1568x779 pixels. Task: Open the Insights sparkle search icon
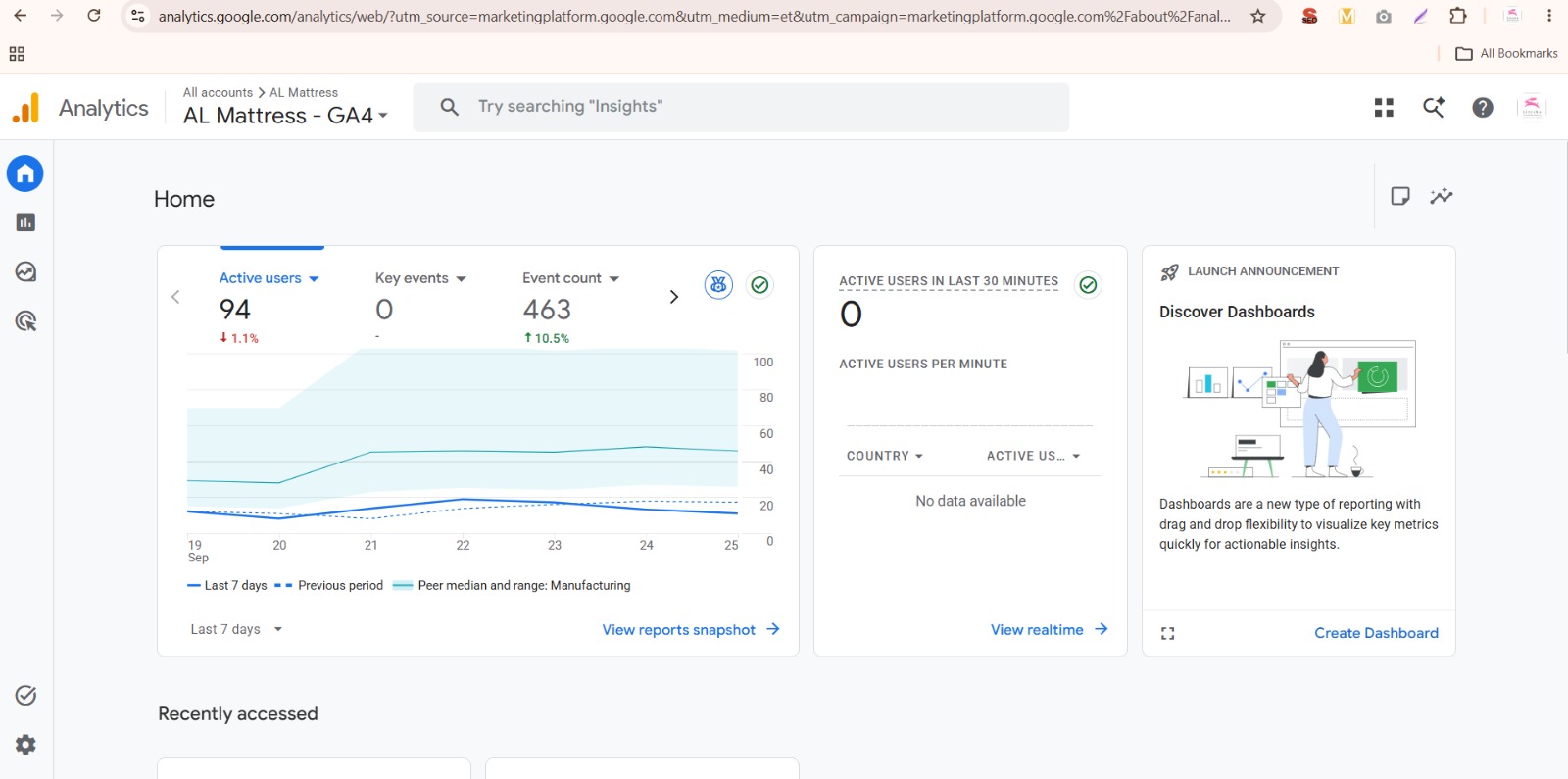tap(1434, 108)
